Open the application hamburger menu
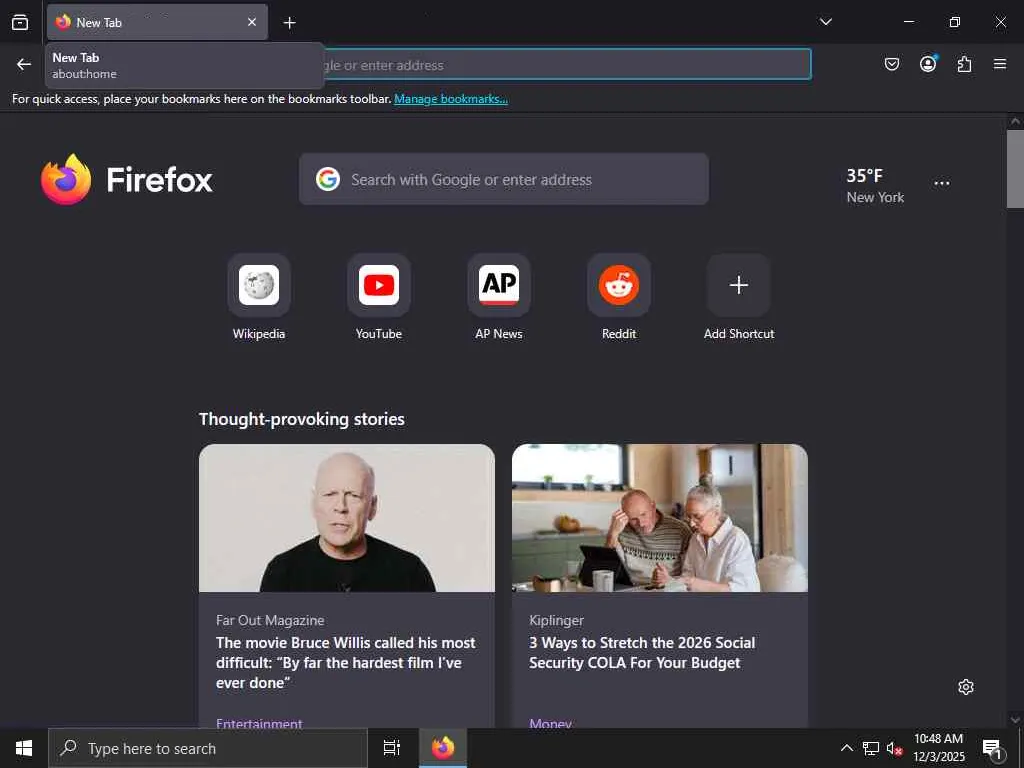This screenshot has height=768, width=1024. 1000,64
